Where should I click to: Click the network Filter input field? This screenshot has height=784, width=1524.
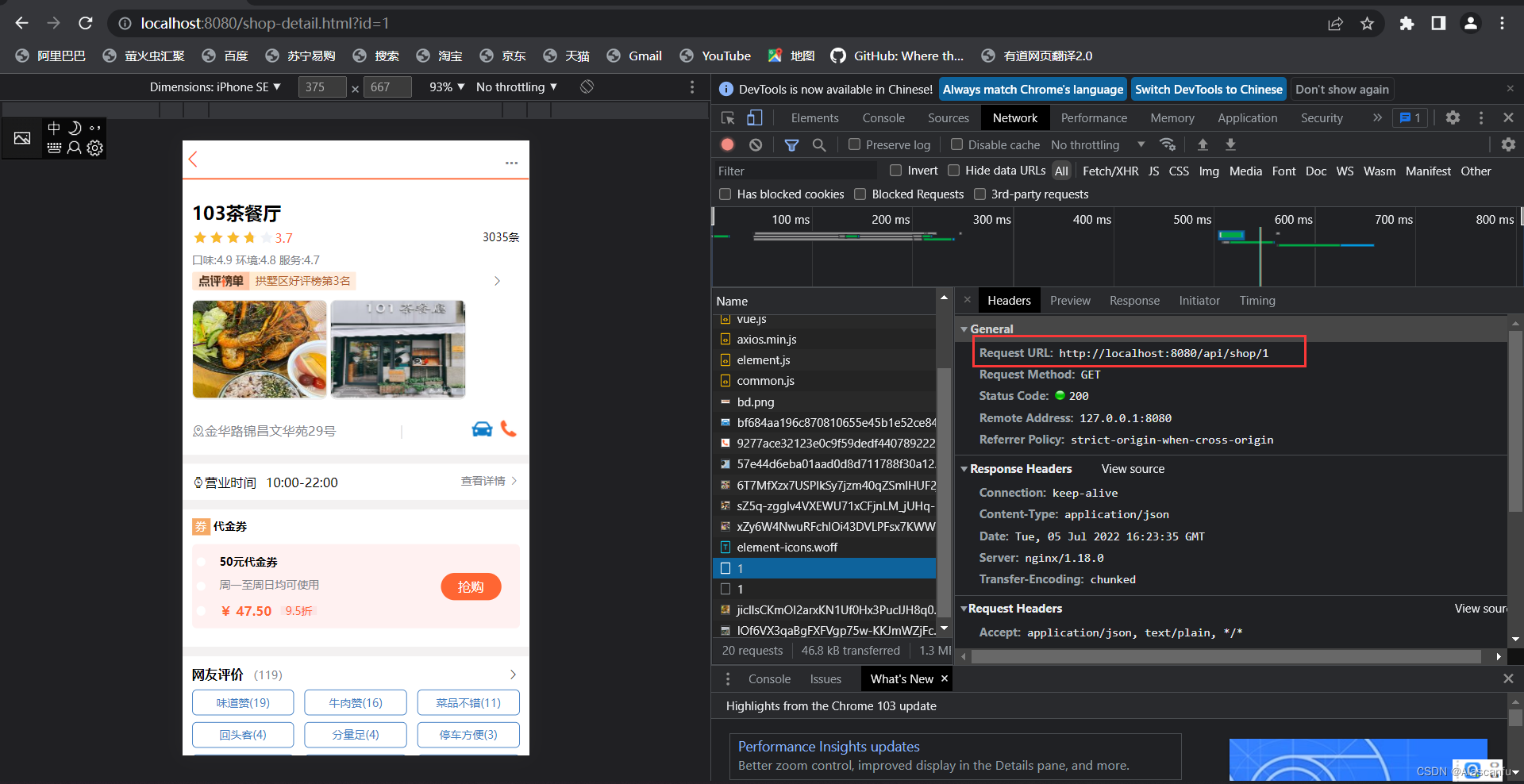click(x=796, y=171)
